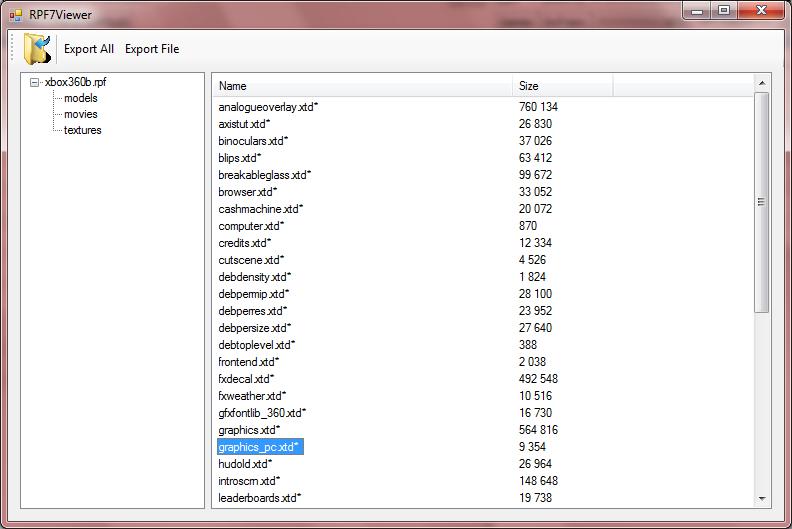Click size value 9 354
Viewport: 792px width, 529px height.
click(x=532, y=447)
